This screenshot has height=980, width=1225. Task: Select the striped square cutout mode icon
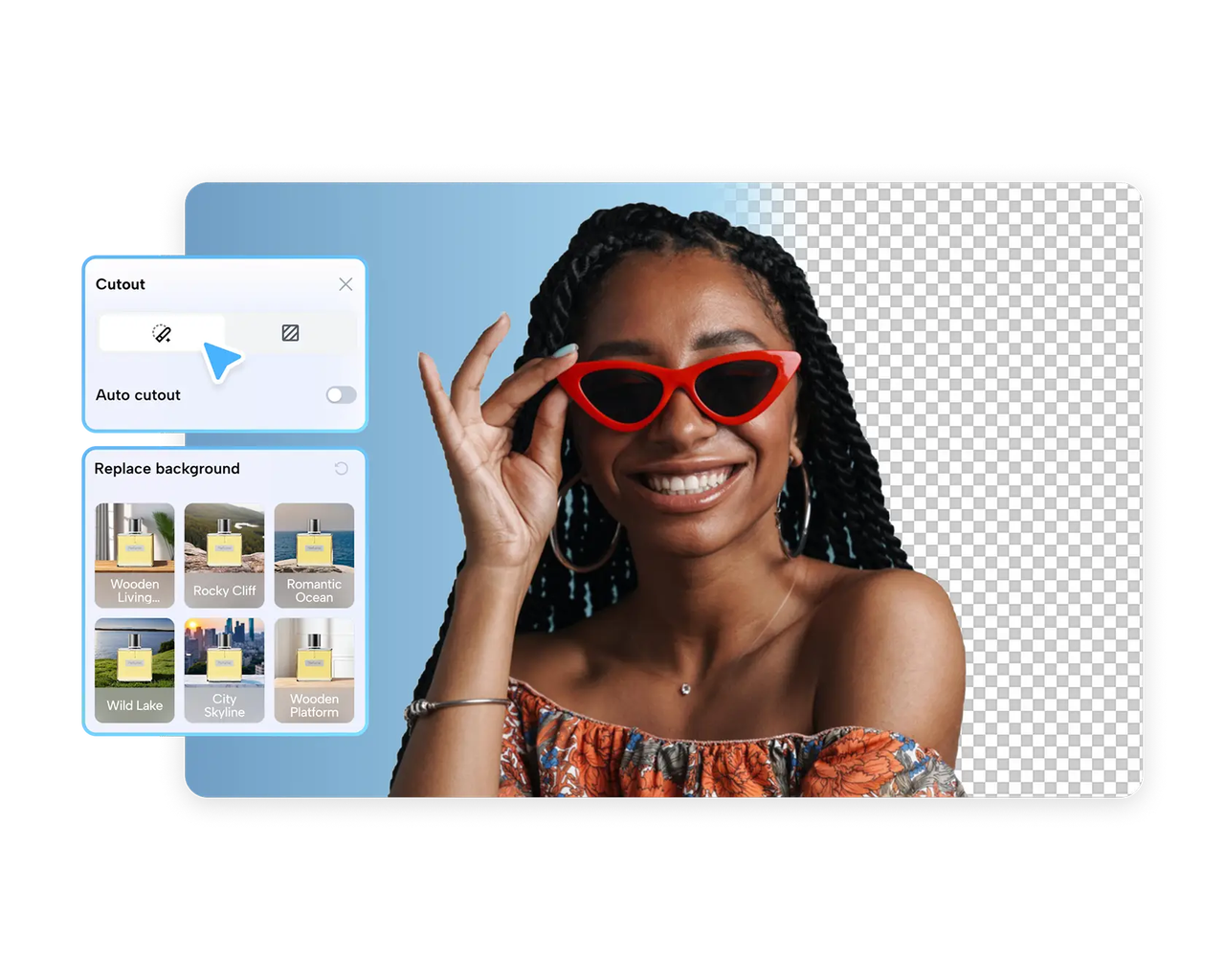coord(290,333)
